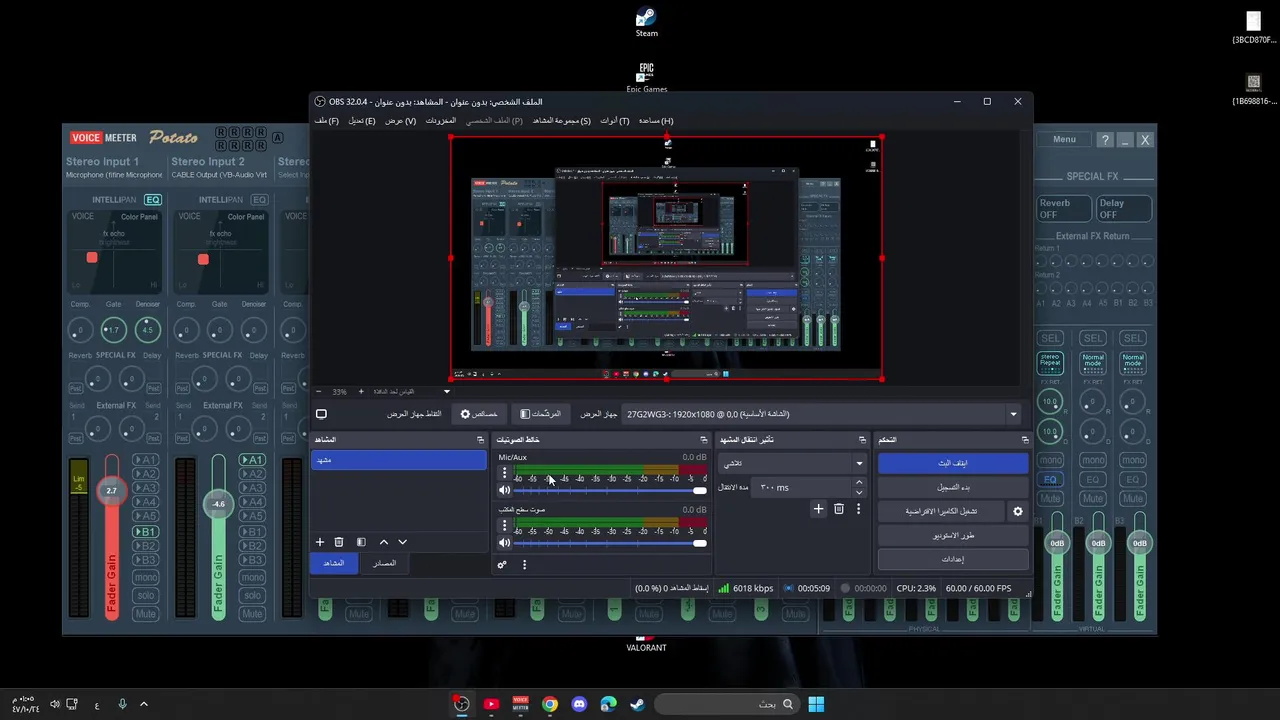Open Mic/Aux options three-dot menu

(504, 473)
